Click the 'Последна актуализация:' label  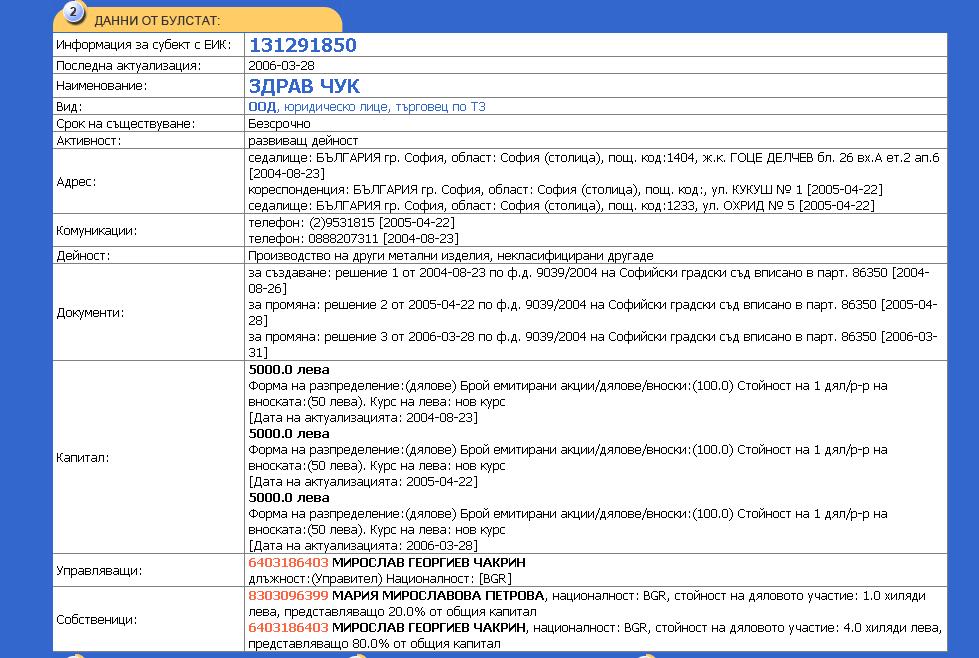tap(129, 66)
